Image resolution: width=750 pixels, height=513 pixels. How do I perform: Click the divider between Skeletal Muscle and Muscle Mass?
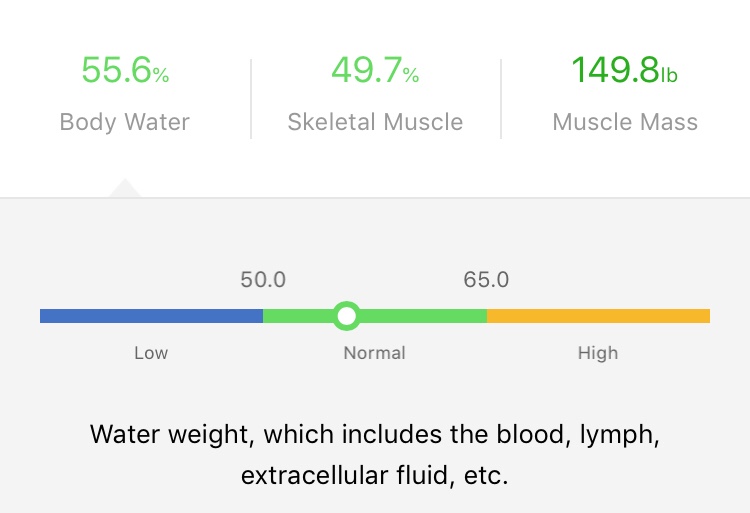coord(501,98)
